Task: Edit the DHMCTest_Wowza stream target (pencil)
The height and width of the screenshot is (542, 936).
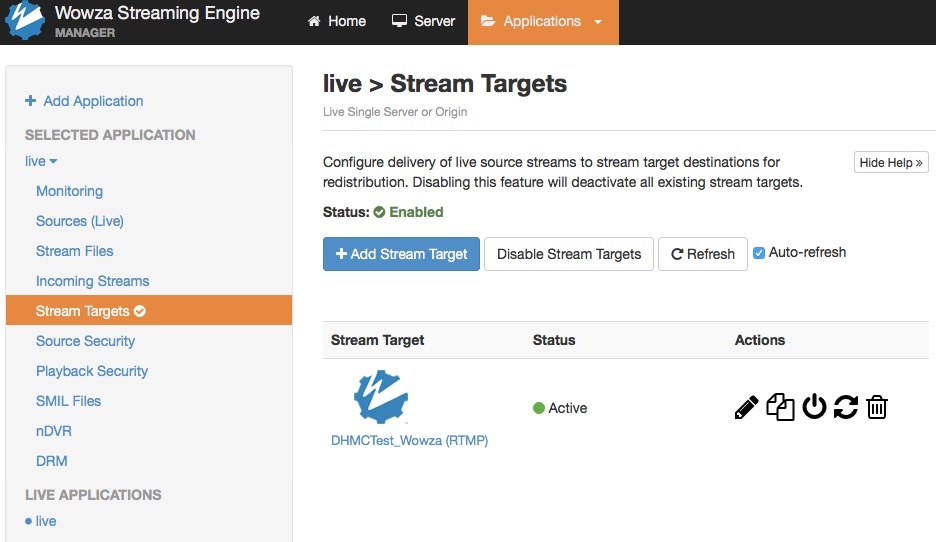Action: [746, 408]
